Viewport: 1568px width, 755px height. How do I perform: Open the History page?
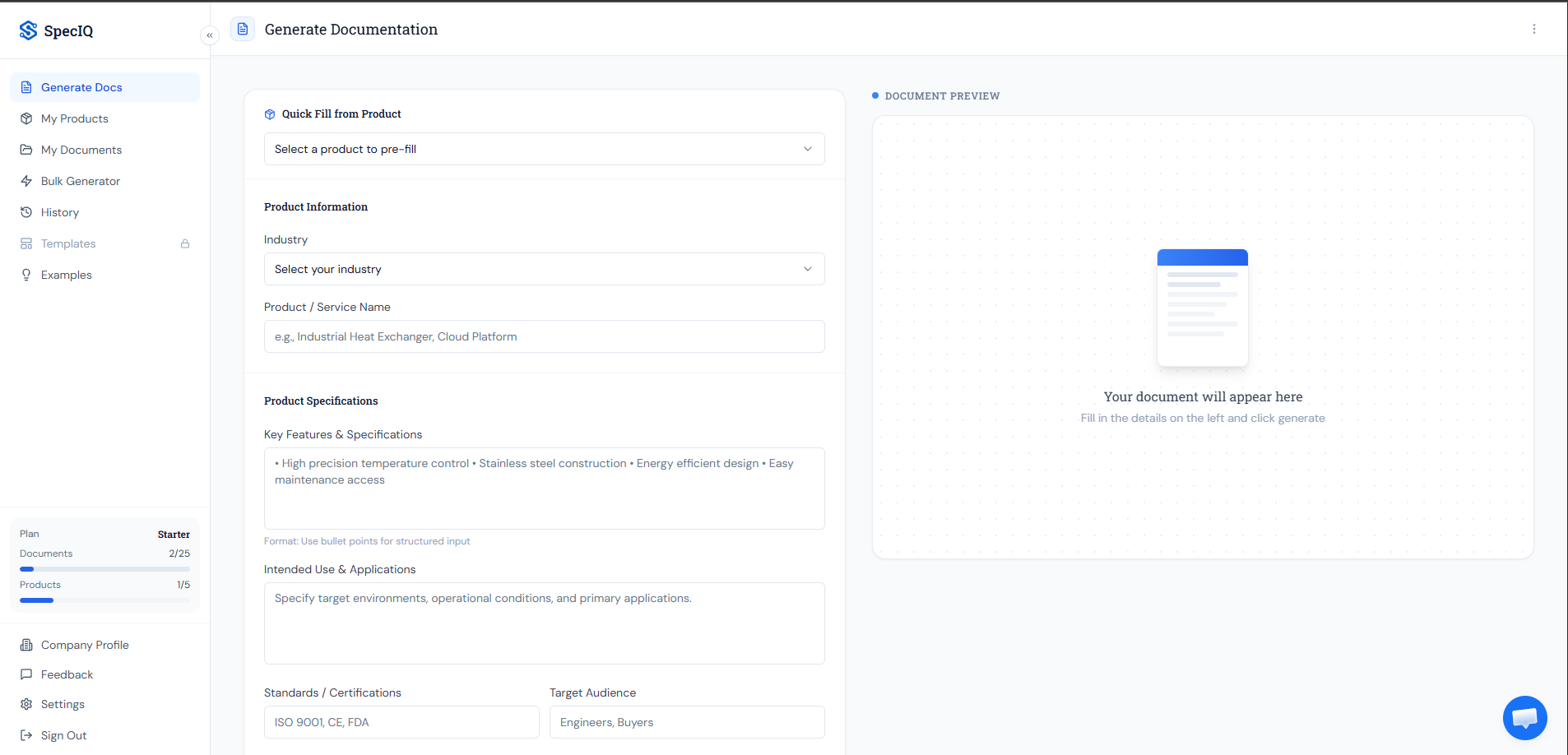[x=104, y=212]
